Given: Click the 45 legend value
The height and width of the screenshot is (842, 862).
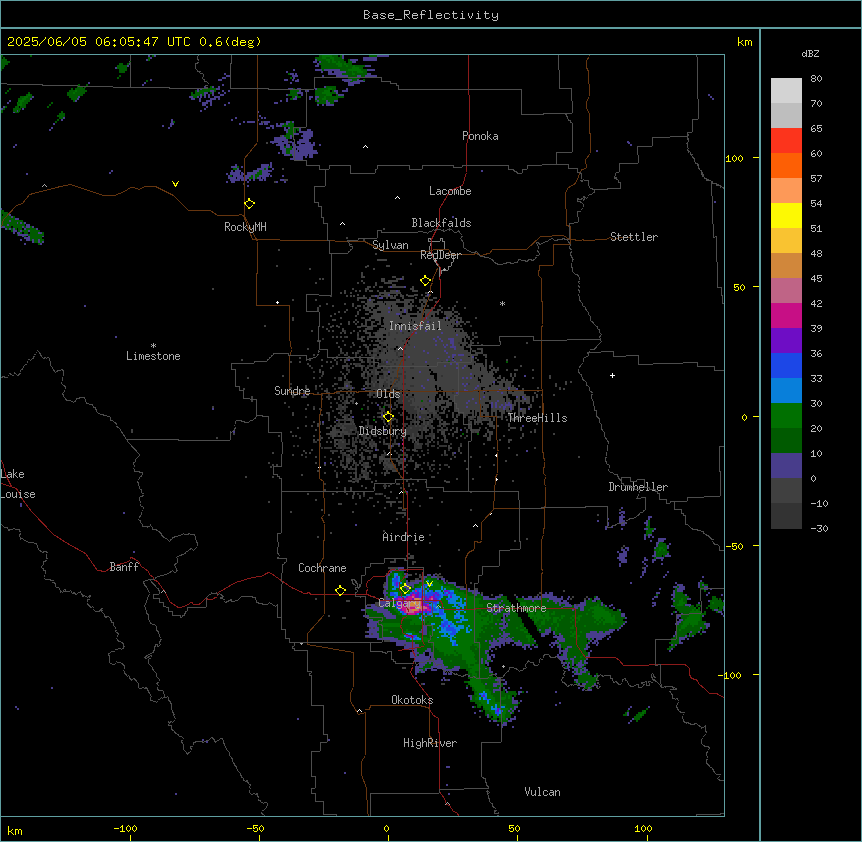Looking at the screenshot, I should point(816,279).
